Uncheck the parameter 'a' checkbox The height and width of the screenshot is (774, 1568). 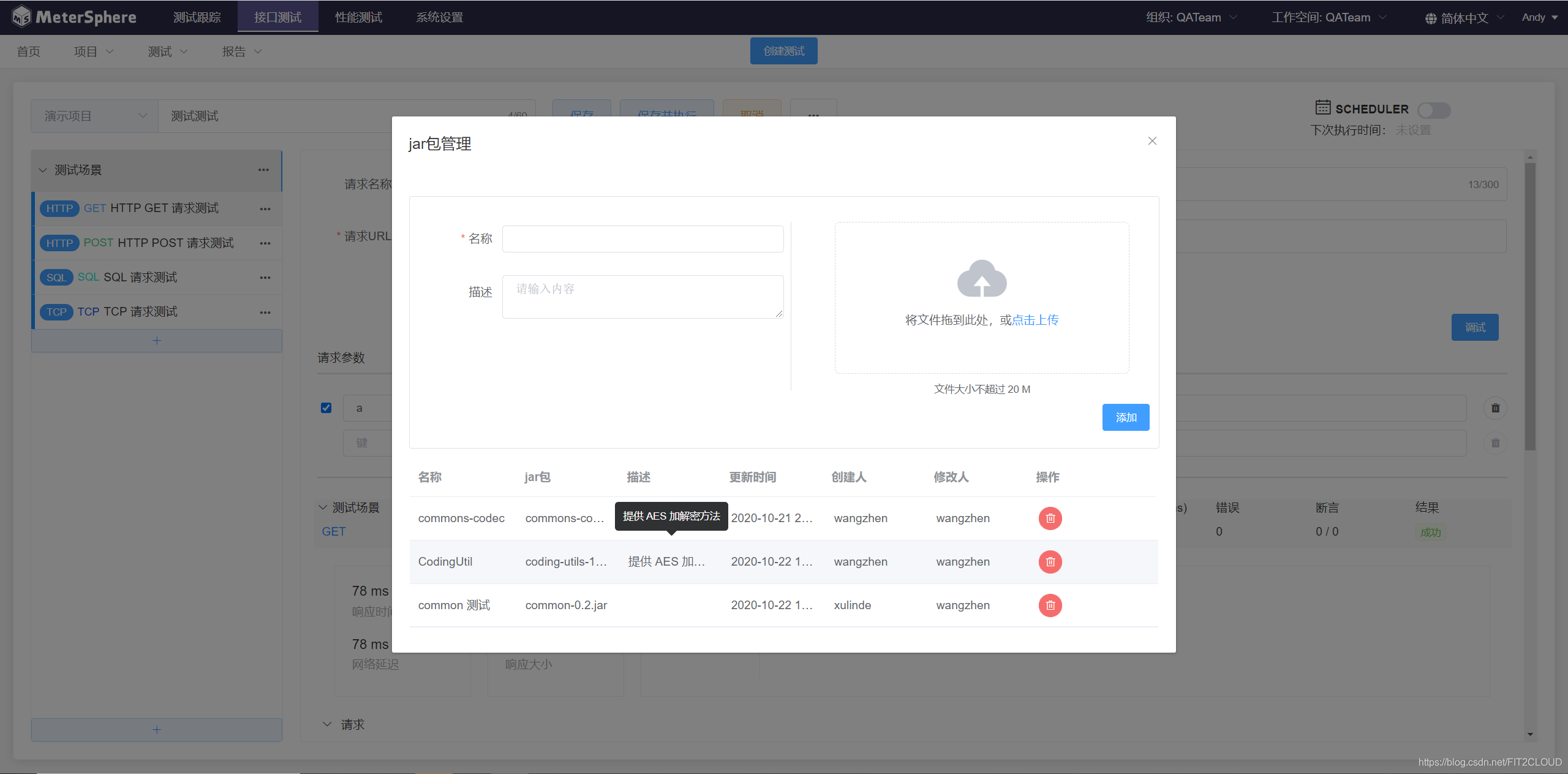pos(326,408)
